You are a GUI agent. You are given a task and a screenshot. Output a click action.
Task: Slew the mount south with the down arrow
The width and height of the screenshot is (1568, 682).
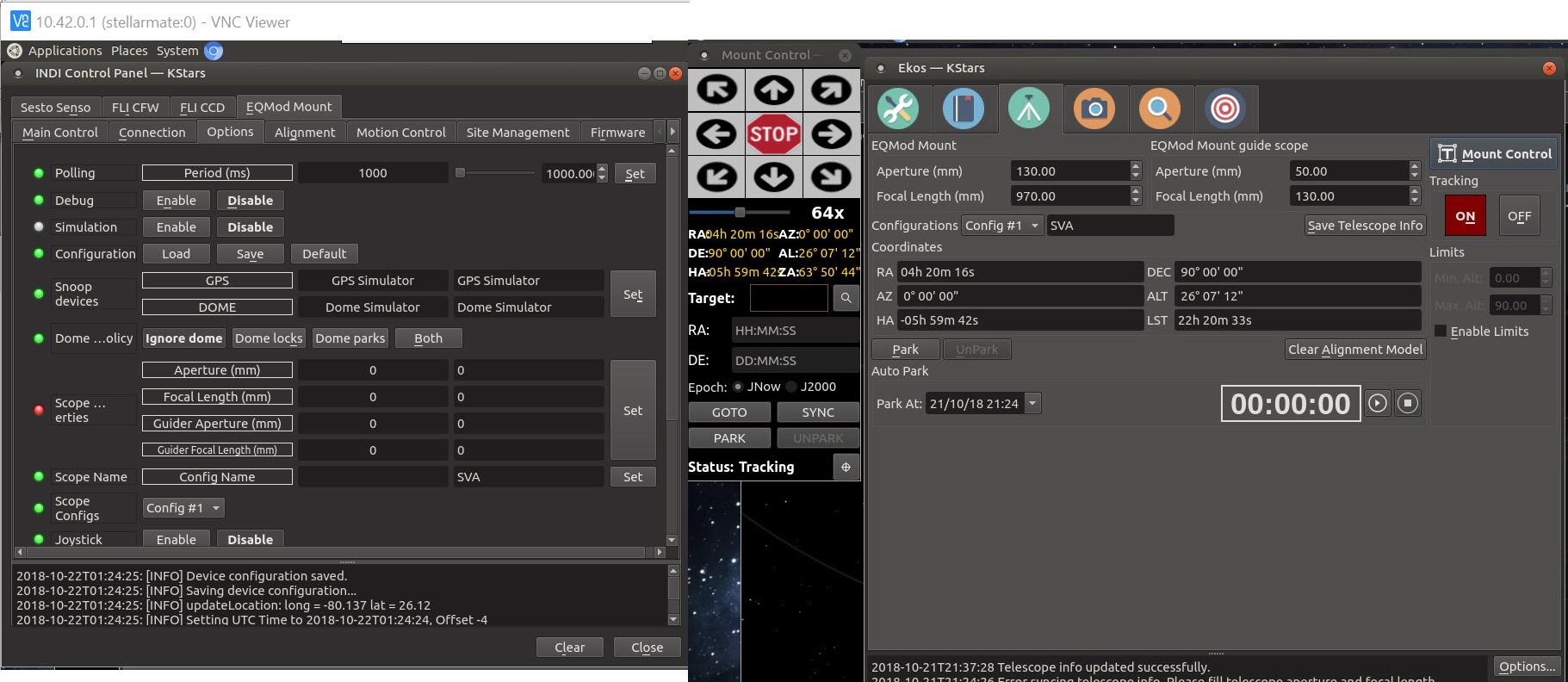pos(774,177)
